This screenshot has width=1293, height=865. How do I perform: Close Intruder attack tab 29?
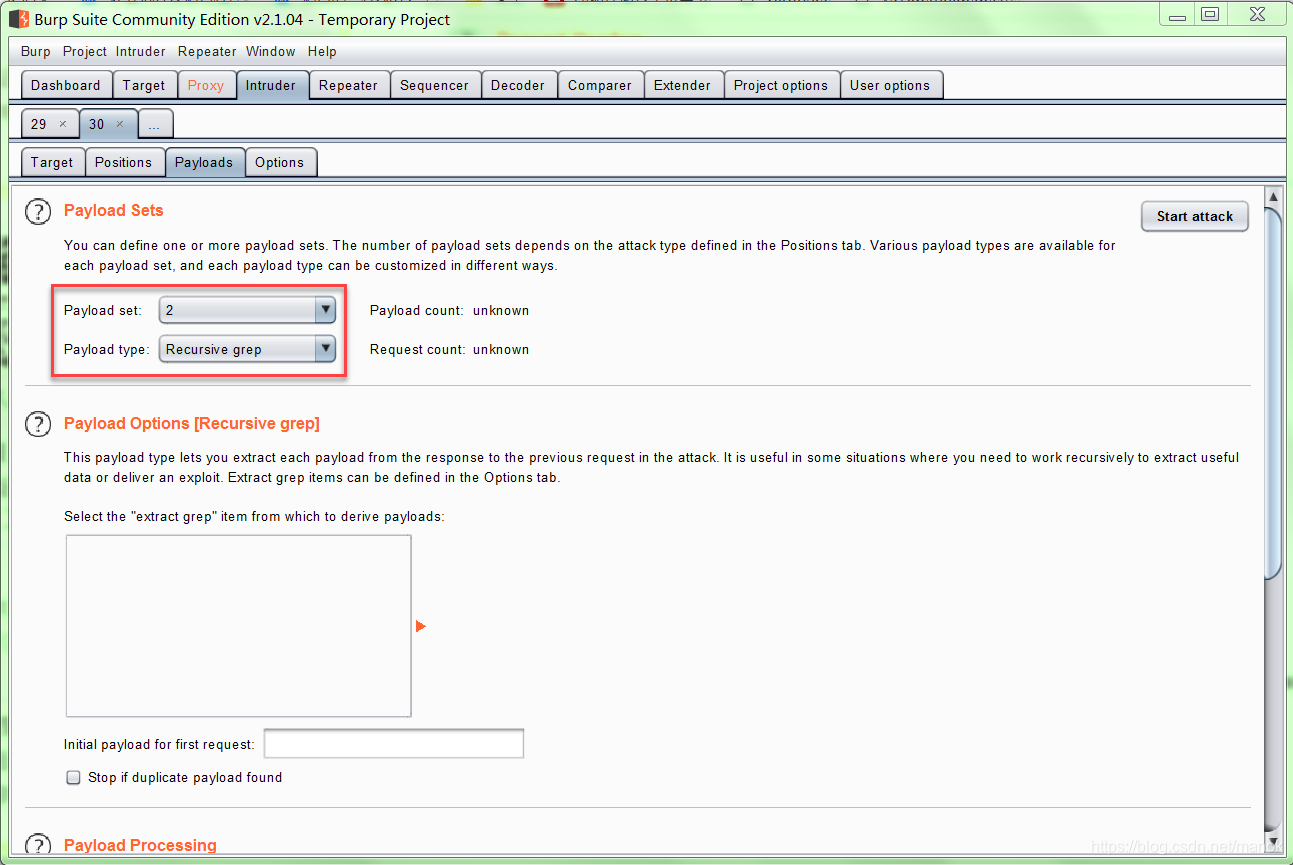(x=62, y=124)
